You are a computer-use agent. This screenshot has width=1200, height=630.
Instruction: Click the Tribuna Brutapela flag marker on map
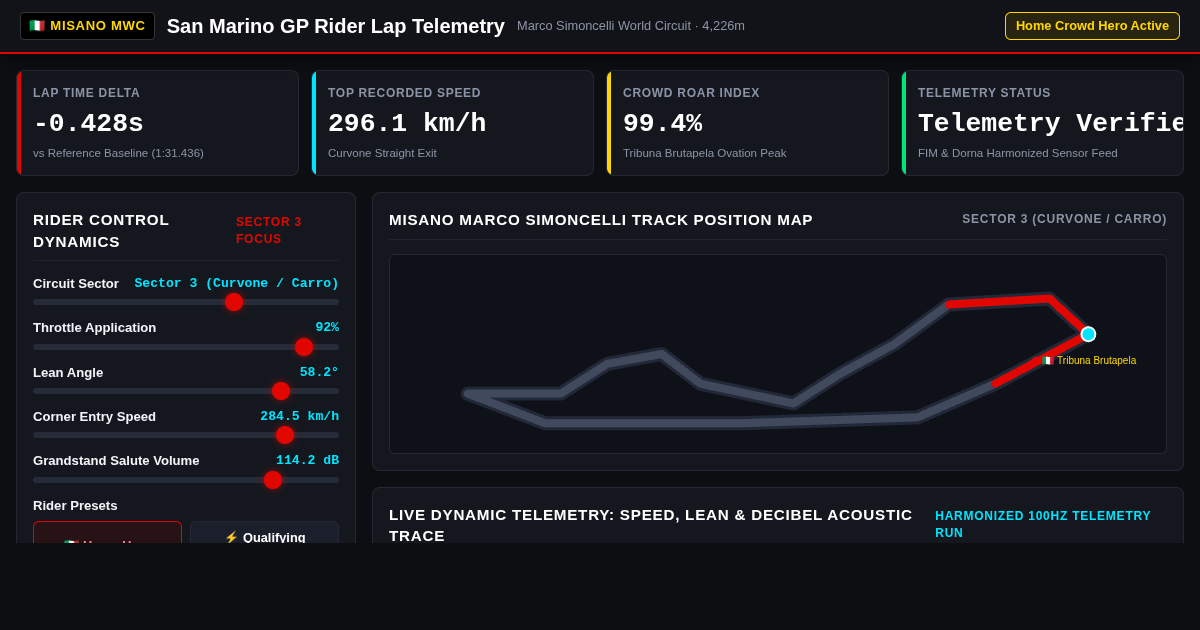pos(1047,360)
